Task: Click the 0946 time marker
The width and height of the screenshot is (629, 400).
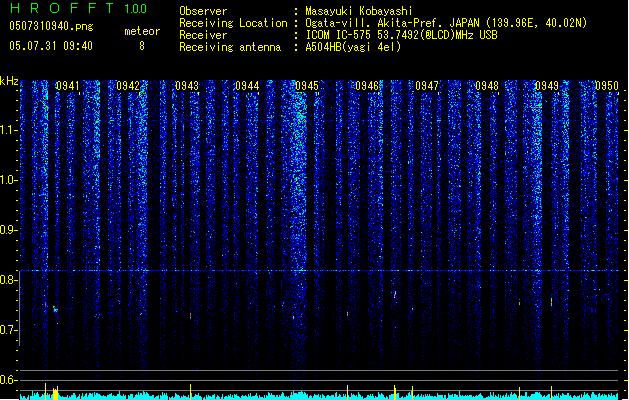Action: pos(367,86)
